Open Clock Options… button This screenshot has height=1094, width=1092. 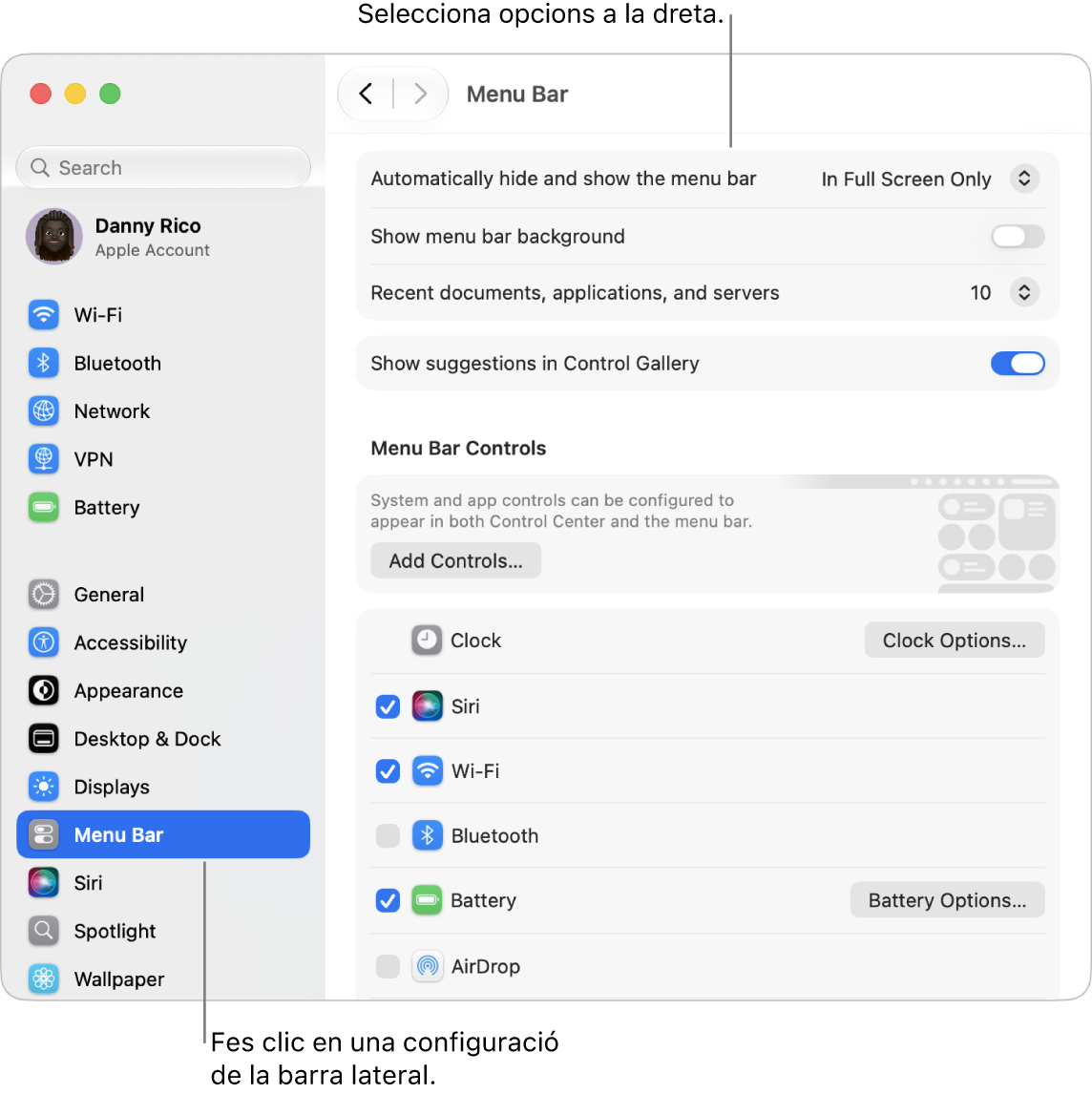click(x=954, y=640)
